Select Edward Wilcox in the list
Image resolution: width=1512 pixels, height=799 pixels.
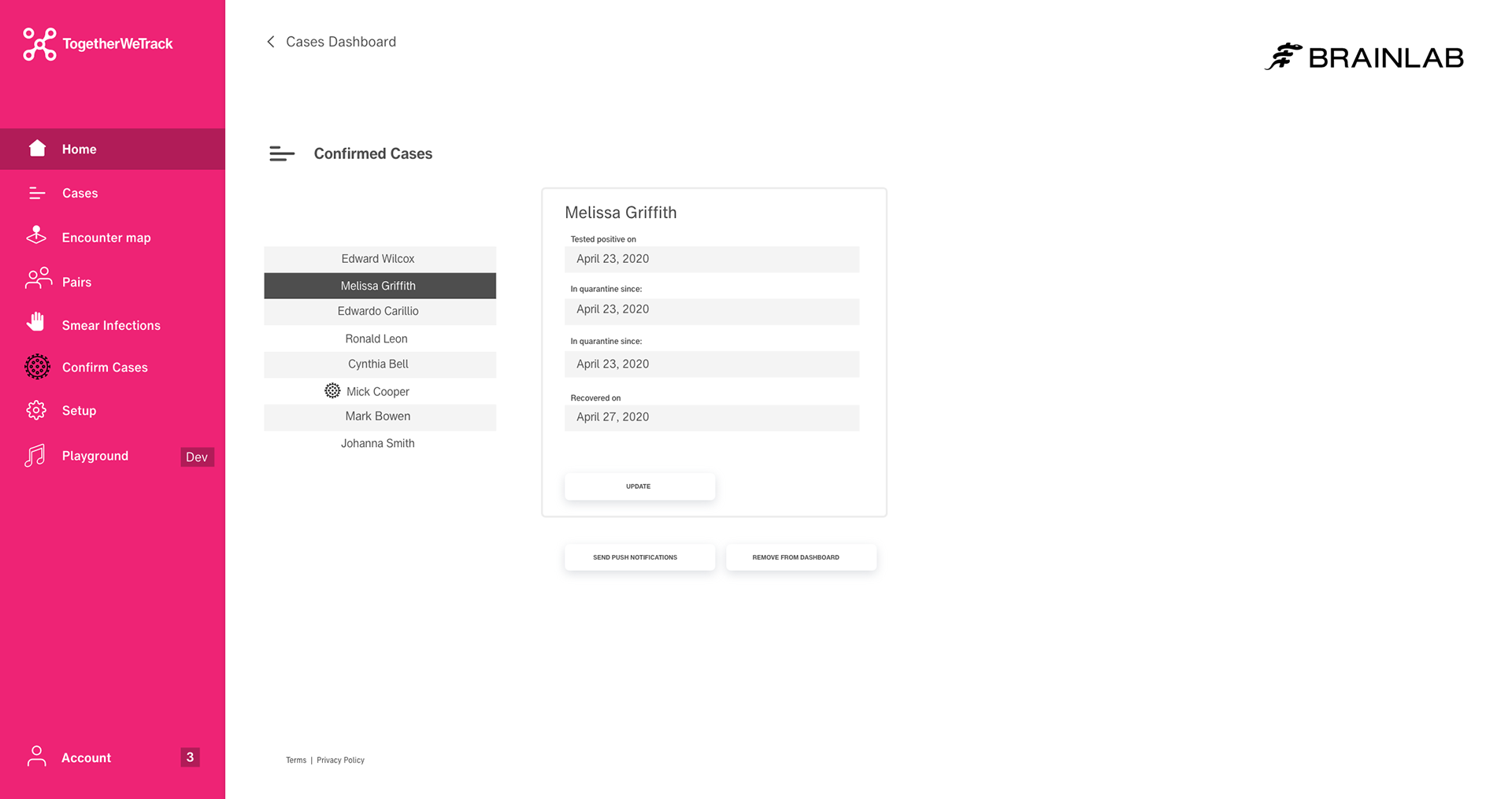(380, 259)
